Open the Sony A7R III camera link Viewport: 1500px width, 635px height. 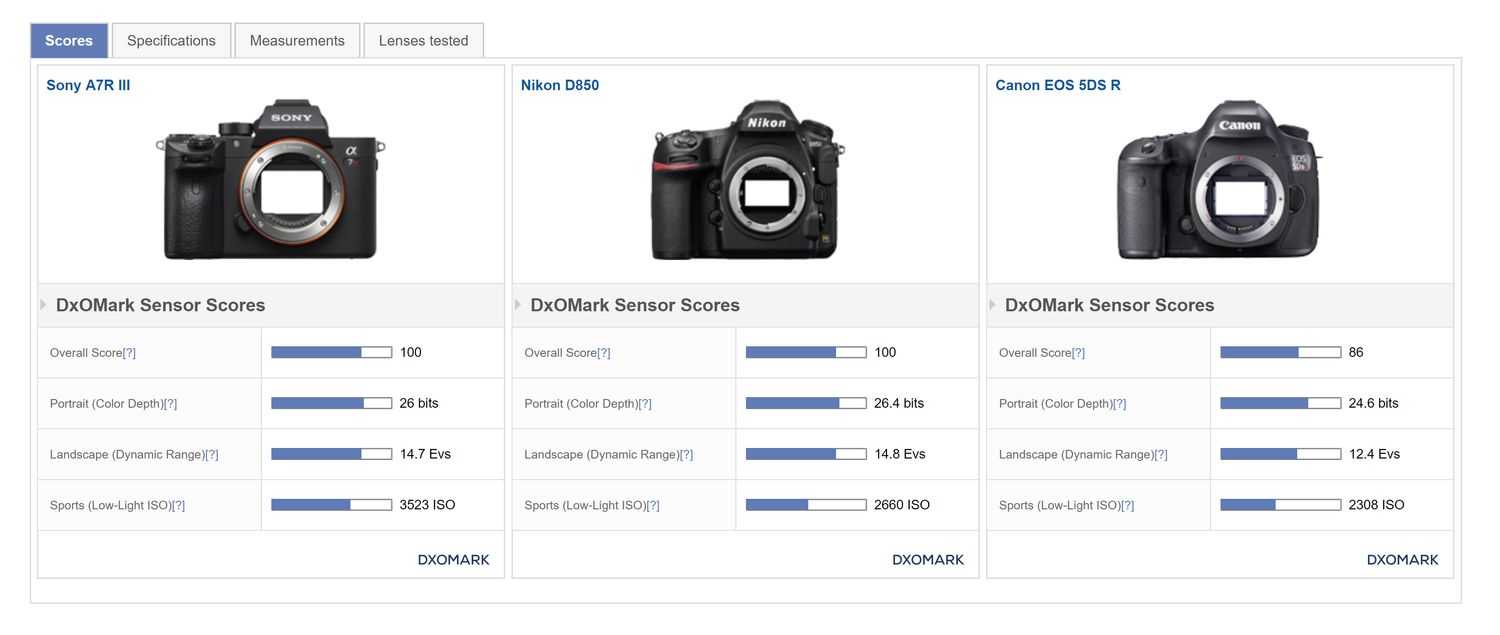click(88, 85)
